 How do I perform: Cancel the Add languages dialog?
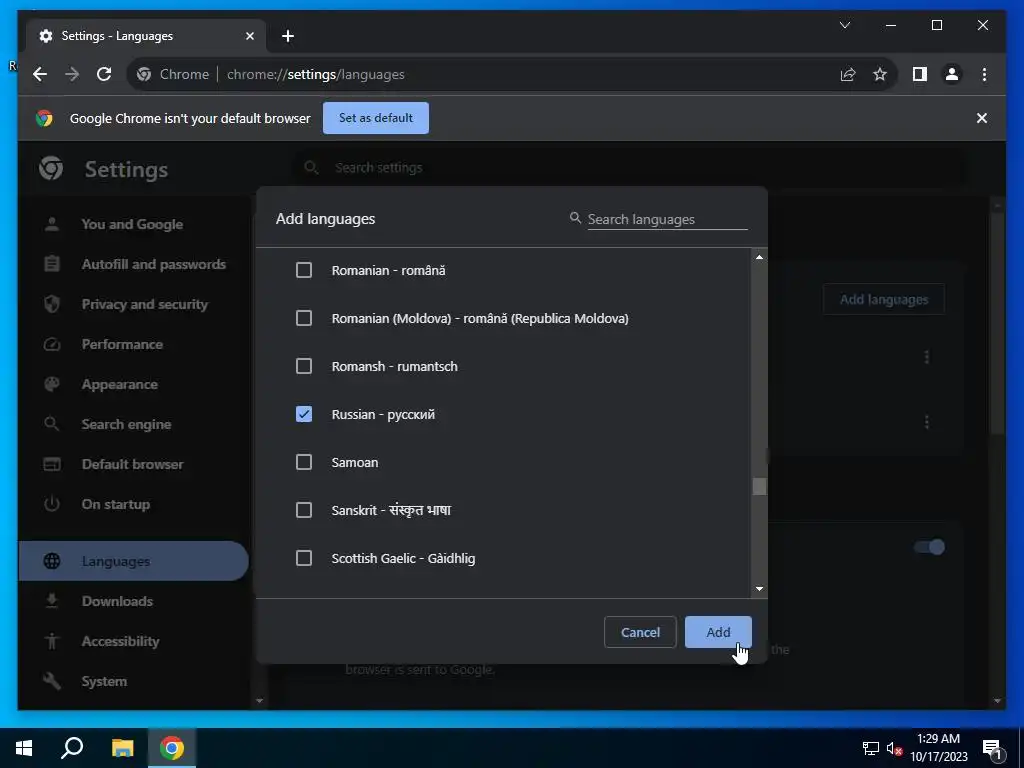[640, 632]
